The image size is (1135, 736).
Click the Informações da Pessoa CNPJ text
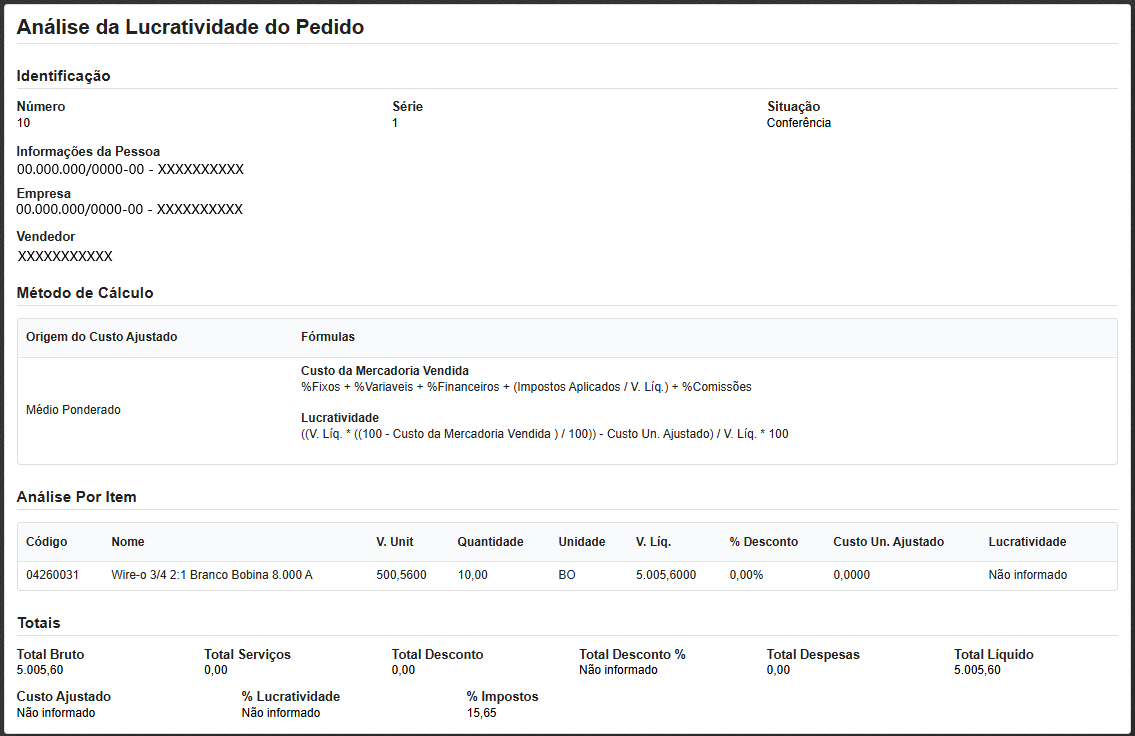130,170
